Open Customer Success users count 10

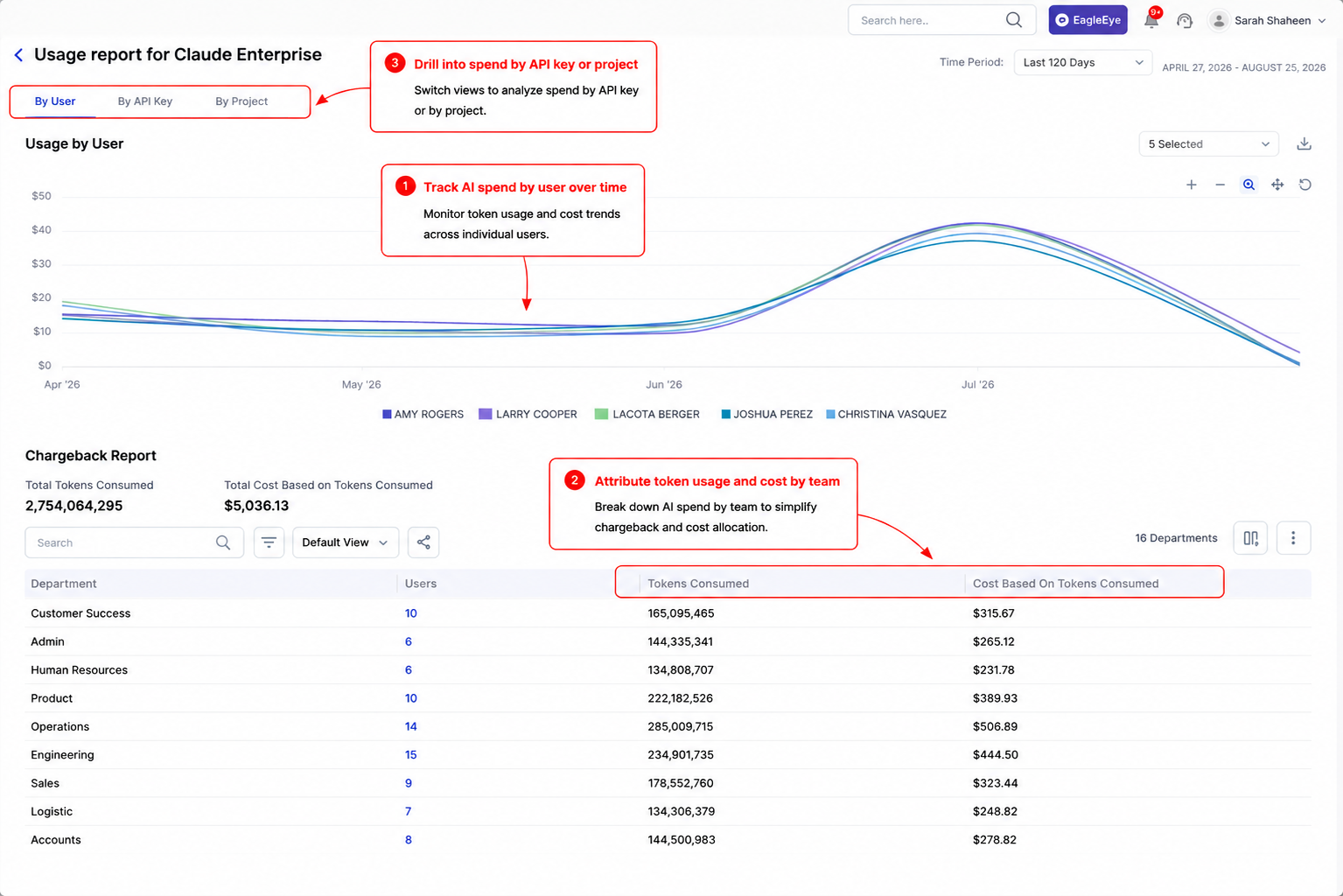pos(411,613)
